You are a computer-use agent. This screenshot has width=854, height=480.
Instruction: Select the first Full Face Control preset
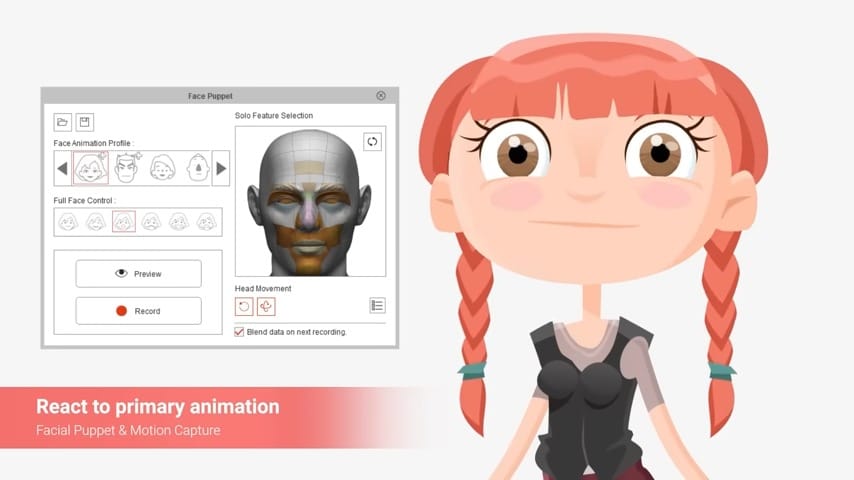pyautogui.click(x=68, y=222)
